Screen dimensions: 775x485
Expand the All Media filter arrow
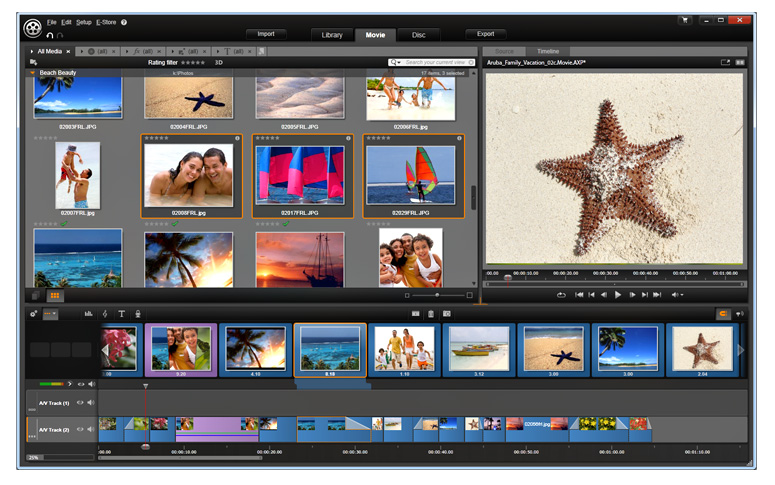point(32,51)
